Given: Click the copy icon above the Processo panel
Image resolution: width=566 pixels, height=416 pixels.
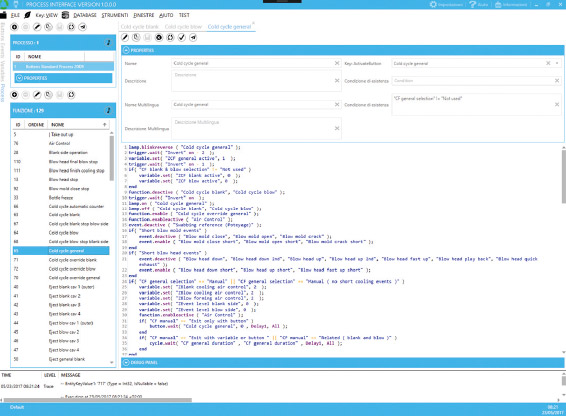Looking at the screenshot, I should 48,27.
